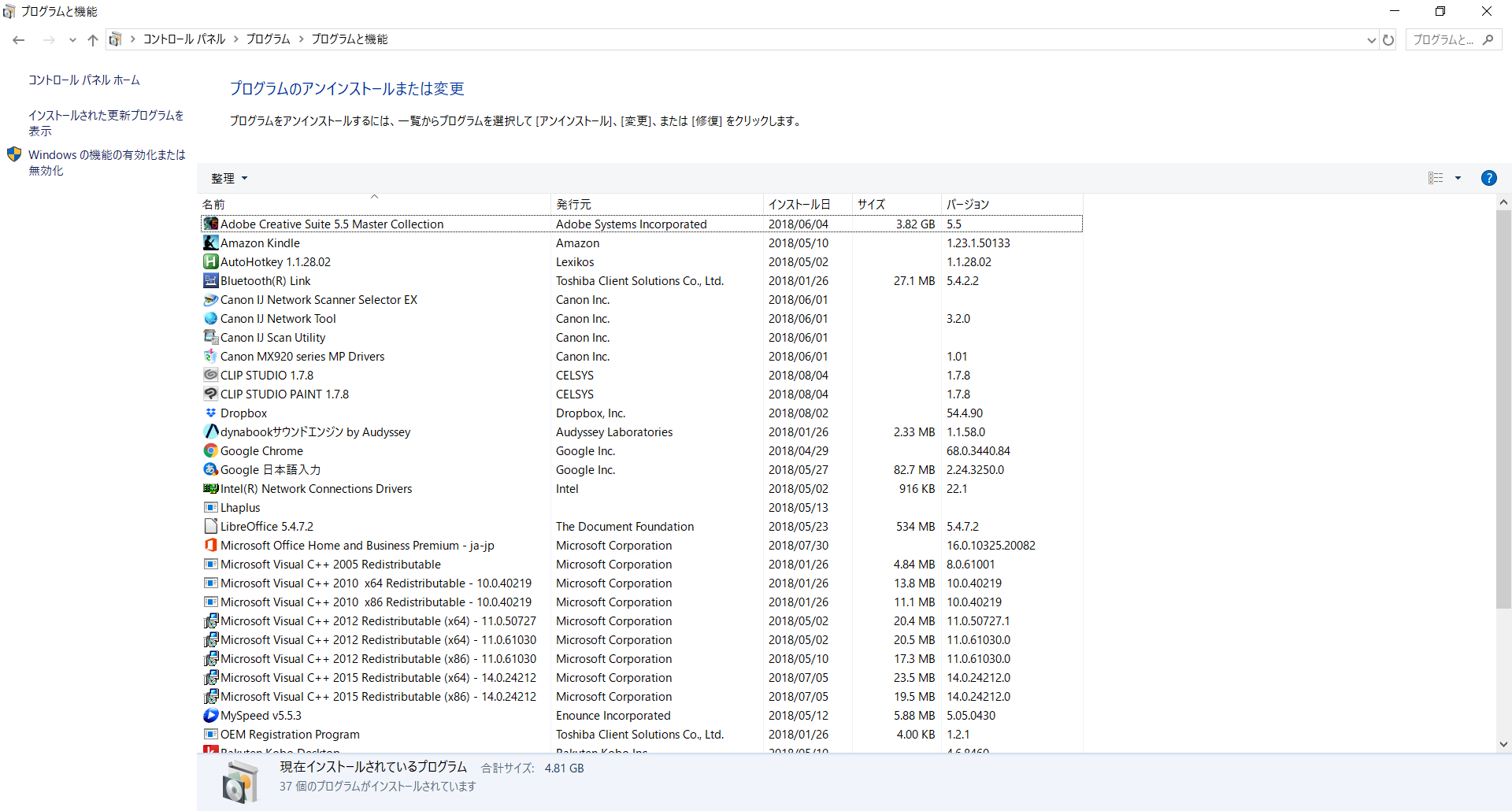Click the Visual C++ 2015 (x64) installer icon

(210, 678)
